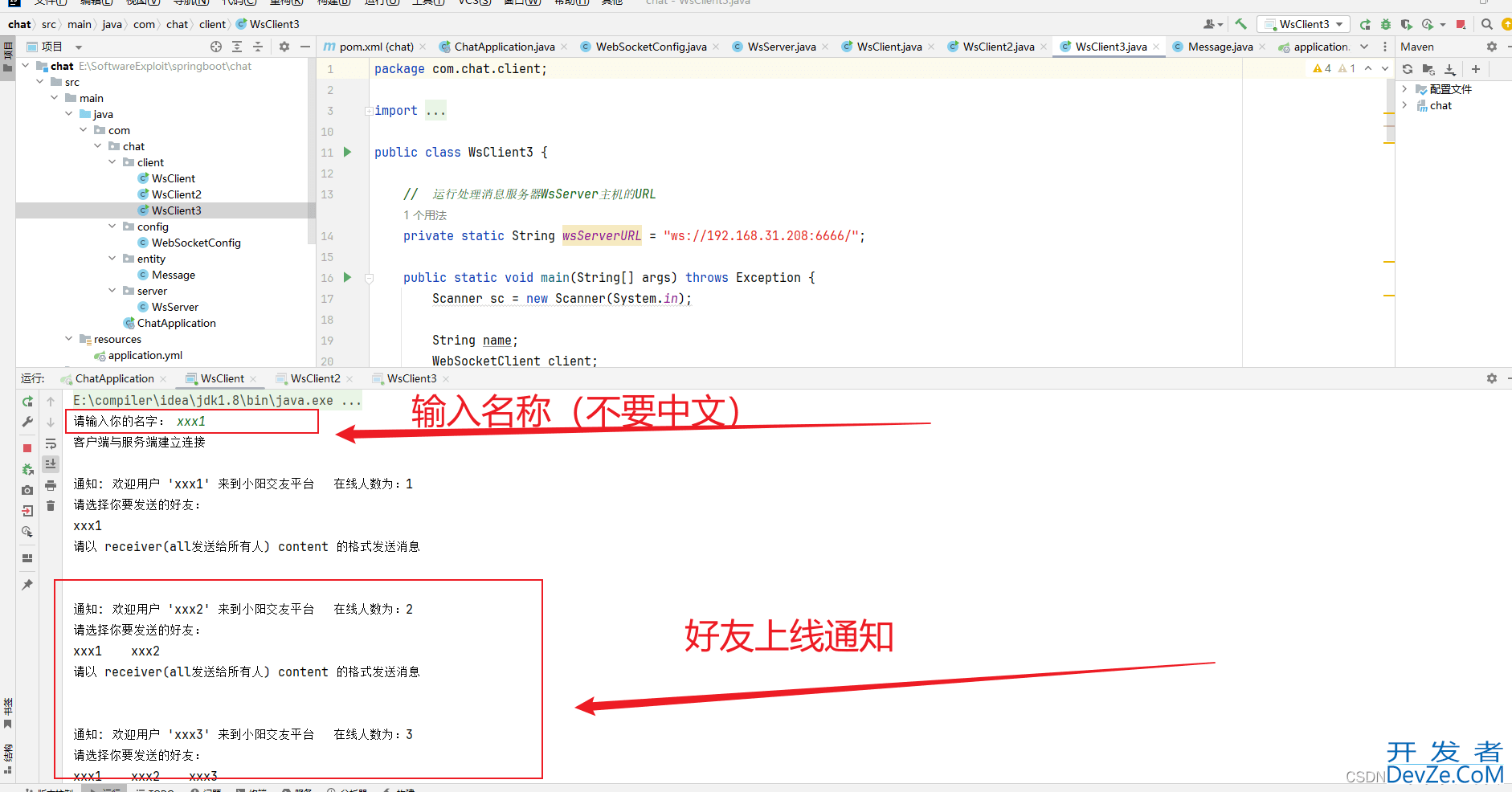
Task: Download Maven sources and documentation
Action: (1450, 69)
